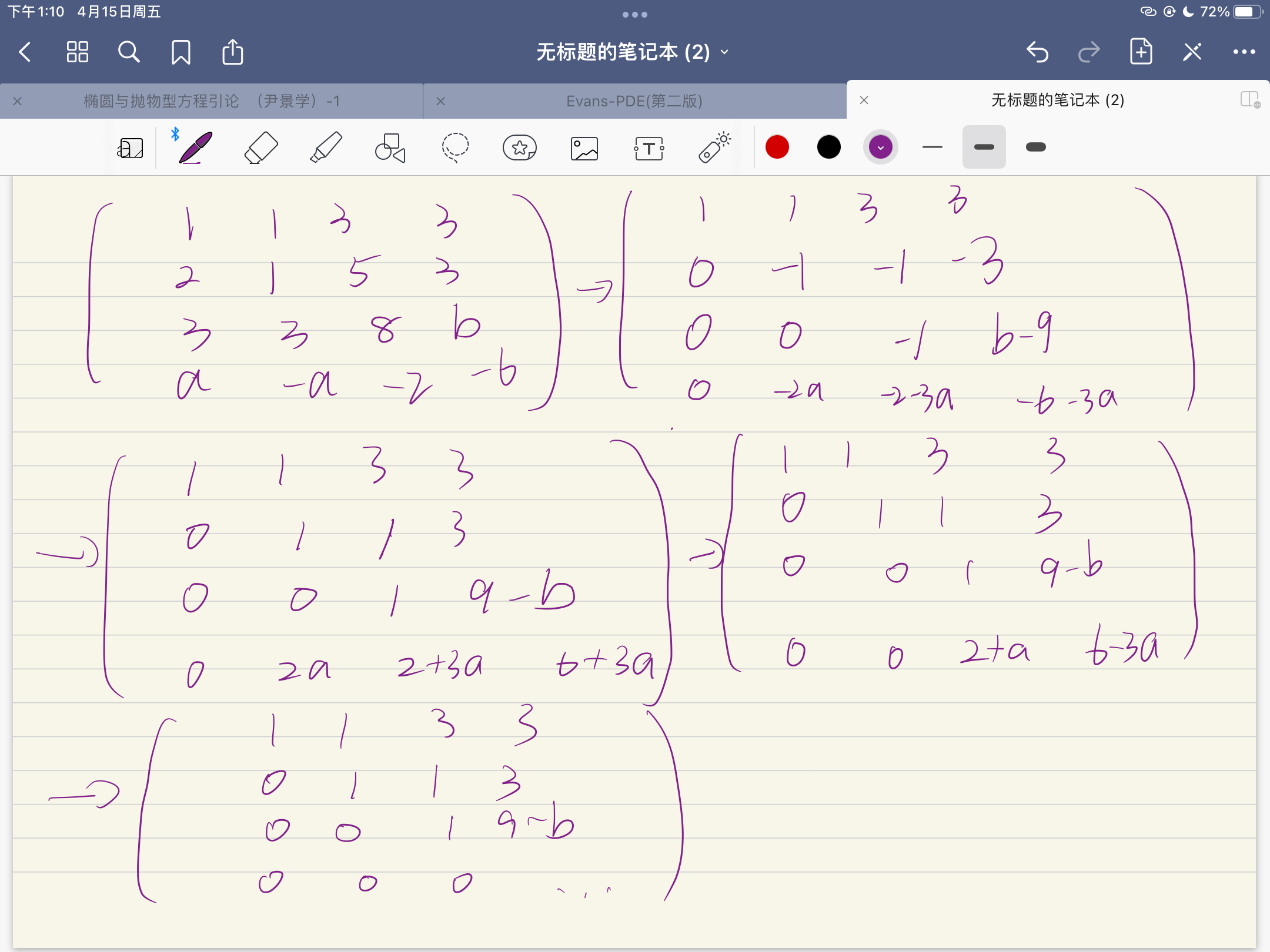Switch to 椭圆与抛物型方程引论 tab
1270x952 pixels.
(212, 101)
